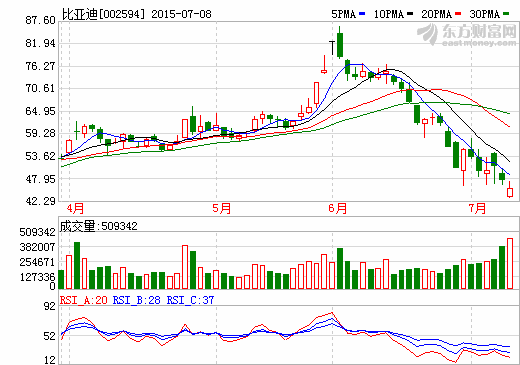The height and width of the screenshot is (365, 520).
Task: Click the RSI_C:37 indicator label
Action: click(190, 300)
